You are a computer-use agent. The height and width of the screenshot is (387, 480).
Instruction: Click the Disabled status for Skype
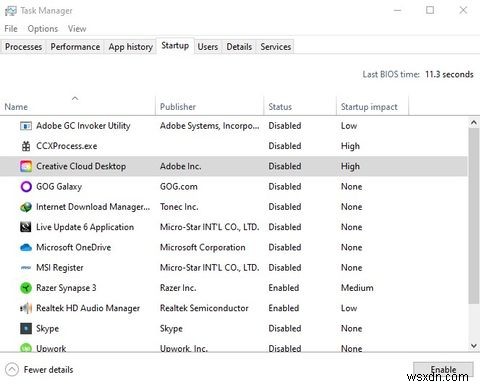(x=285, y=329)
